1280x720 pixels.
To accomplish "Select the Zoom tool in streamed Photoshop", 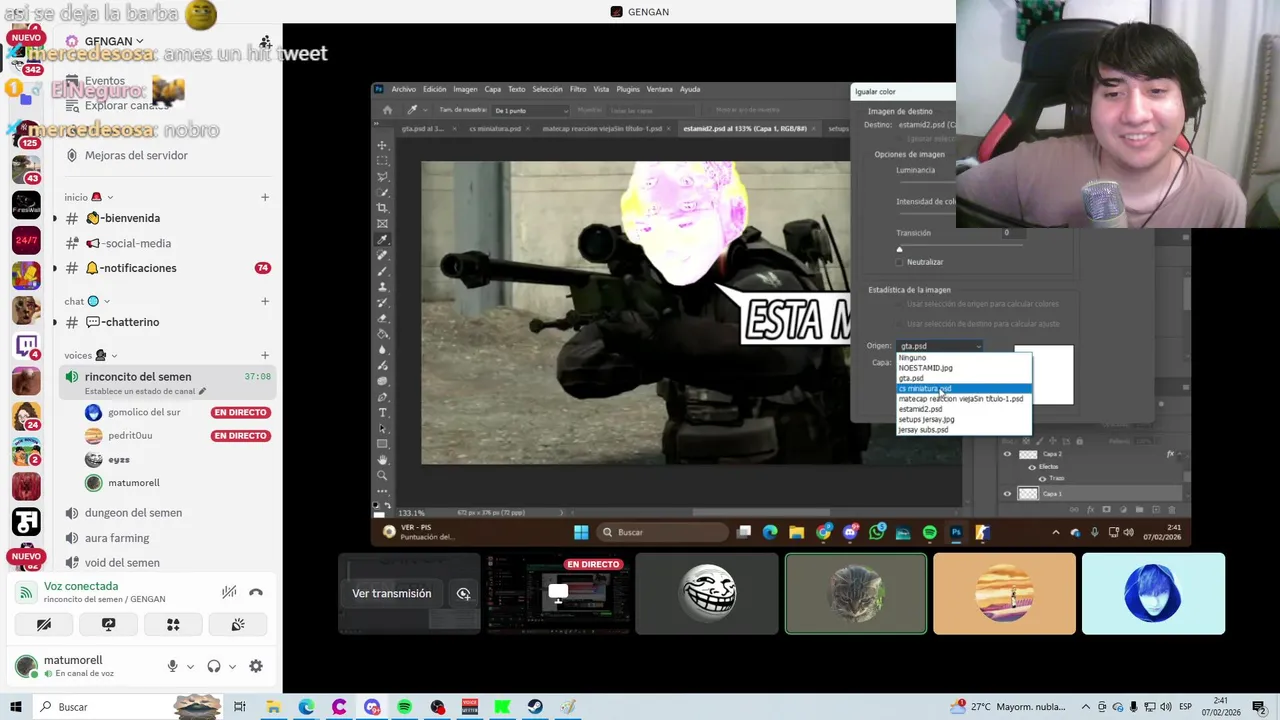I will click(382, 475).
